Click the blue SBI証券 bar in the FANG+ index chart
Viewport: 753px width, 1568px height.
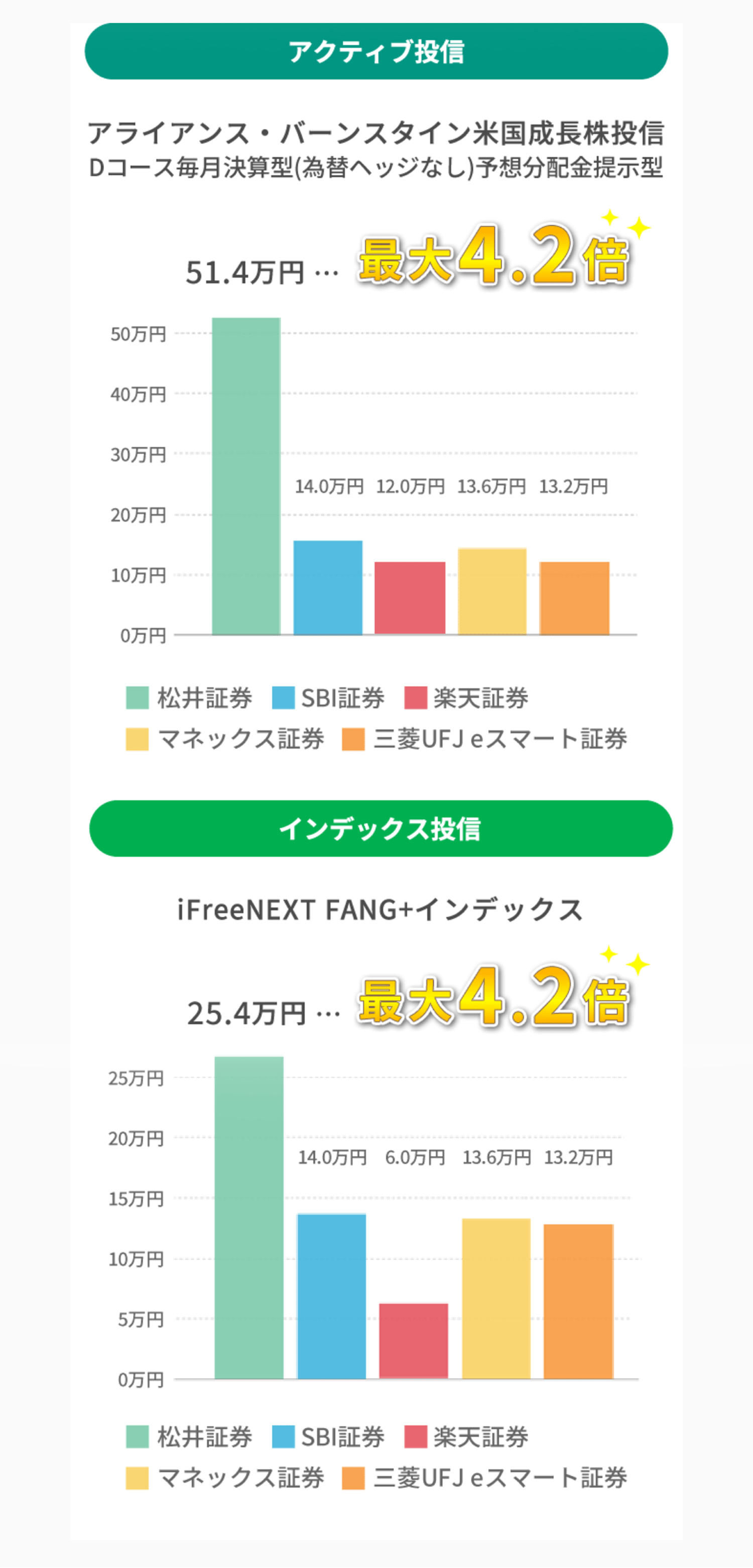point(331,1296)
